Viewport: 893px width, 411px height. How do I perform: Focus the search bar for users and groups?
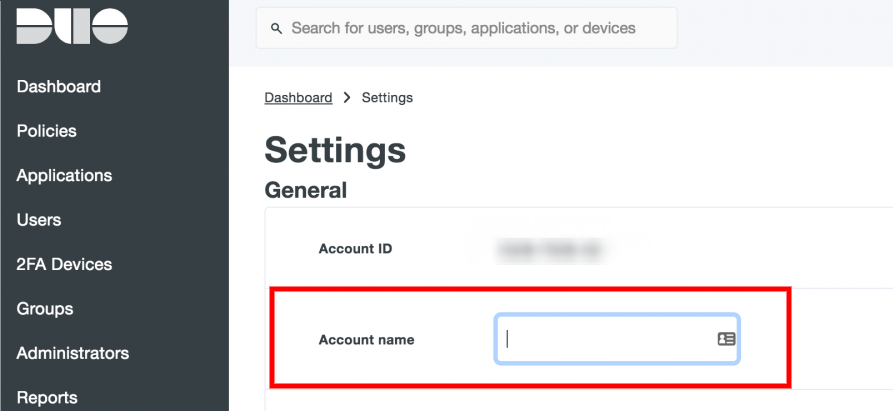(470, 28)
